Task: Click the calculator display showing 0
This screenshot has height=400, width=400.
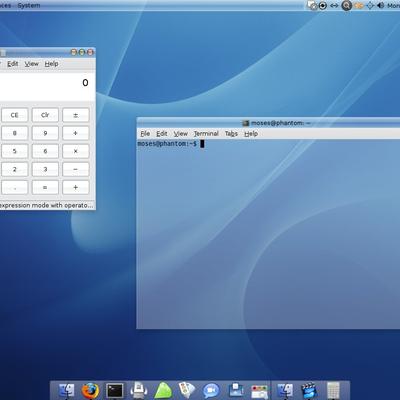Action: coord(47,86)
